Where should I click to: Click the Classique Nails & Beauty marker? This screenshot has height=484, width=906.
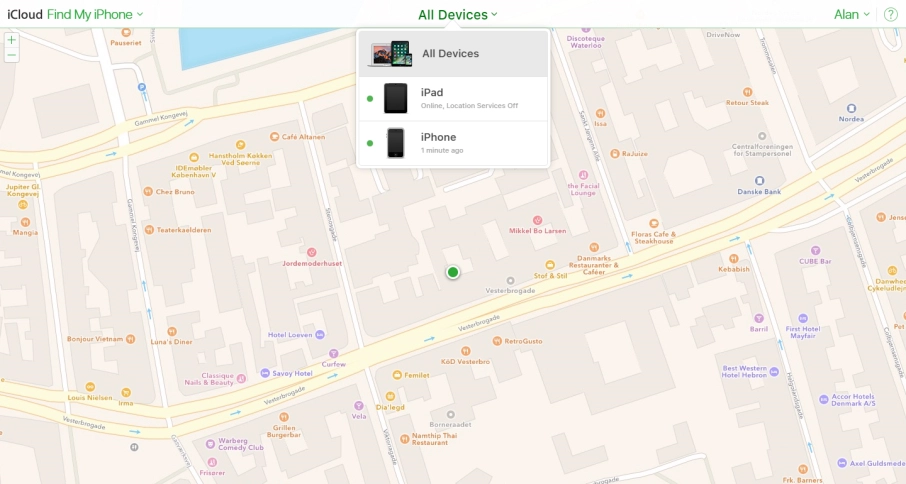click(241, 379)
